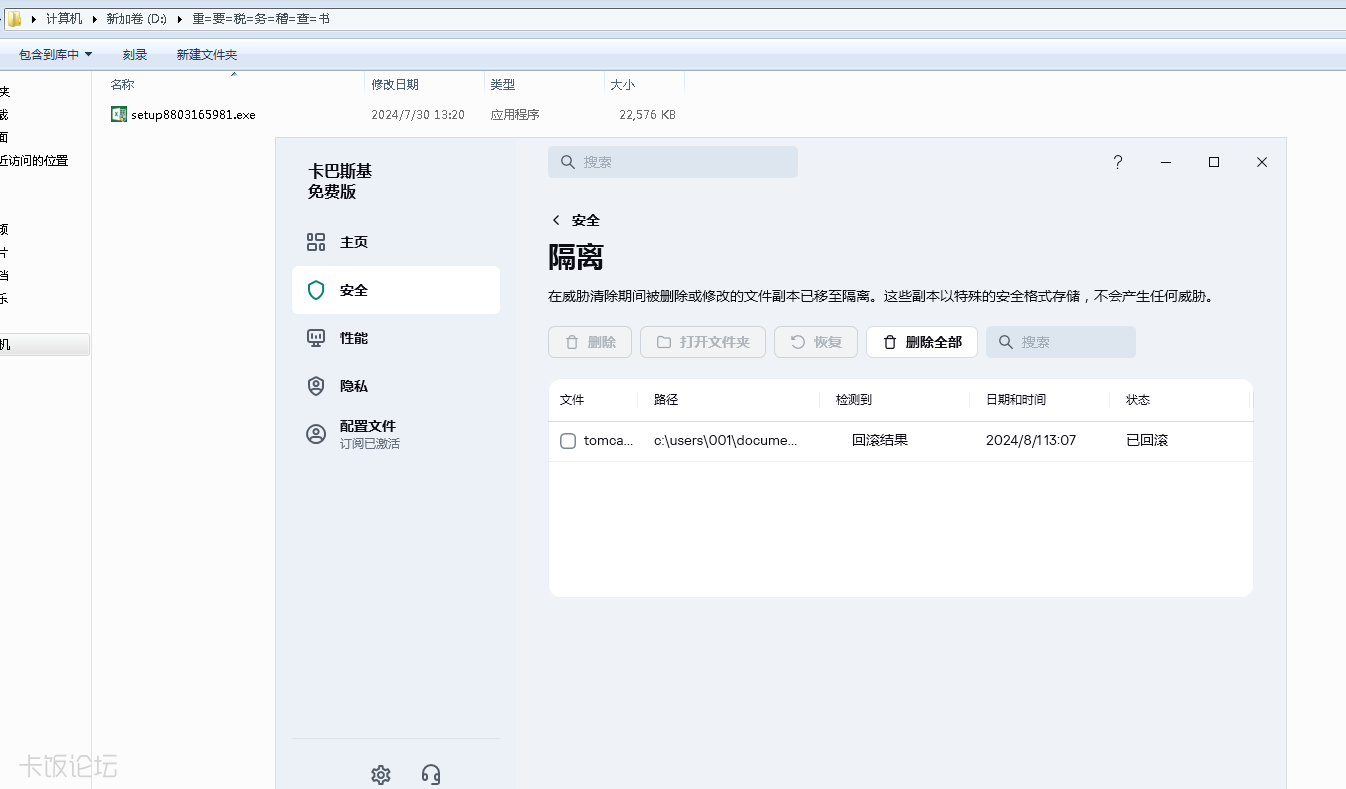Click the path c:\users\001\docume... cell

(725, 440)
